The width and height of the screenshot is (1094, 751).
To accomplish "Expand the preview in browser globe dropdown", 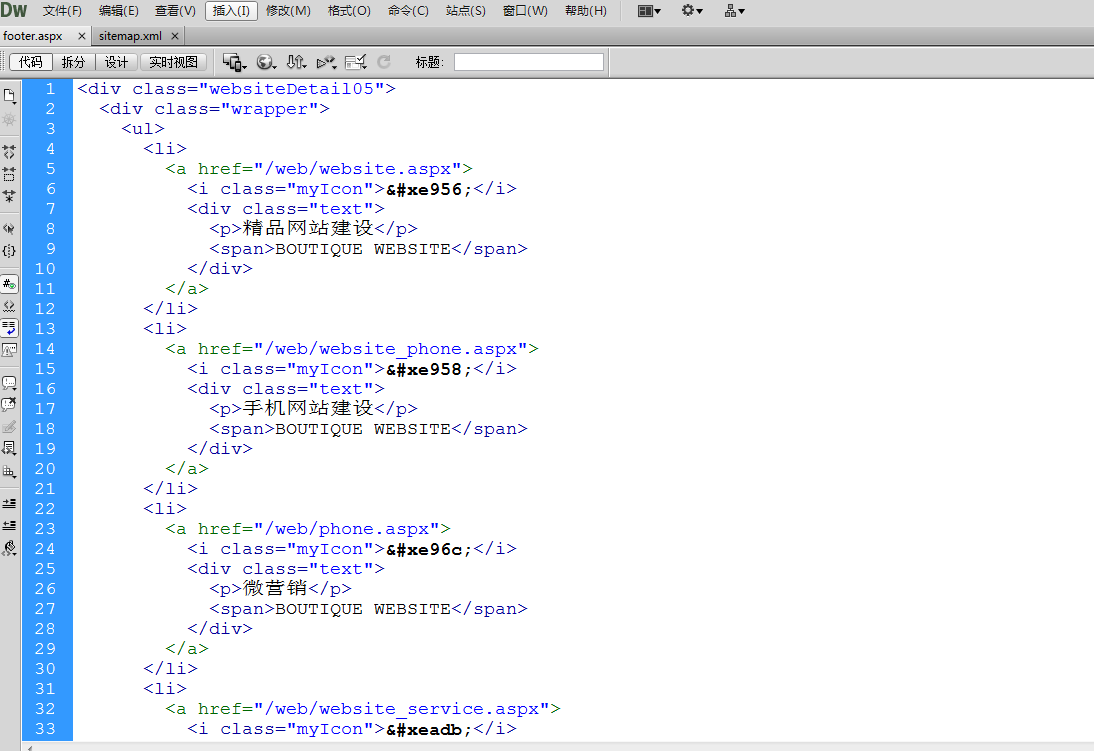I will [266, 62].
